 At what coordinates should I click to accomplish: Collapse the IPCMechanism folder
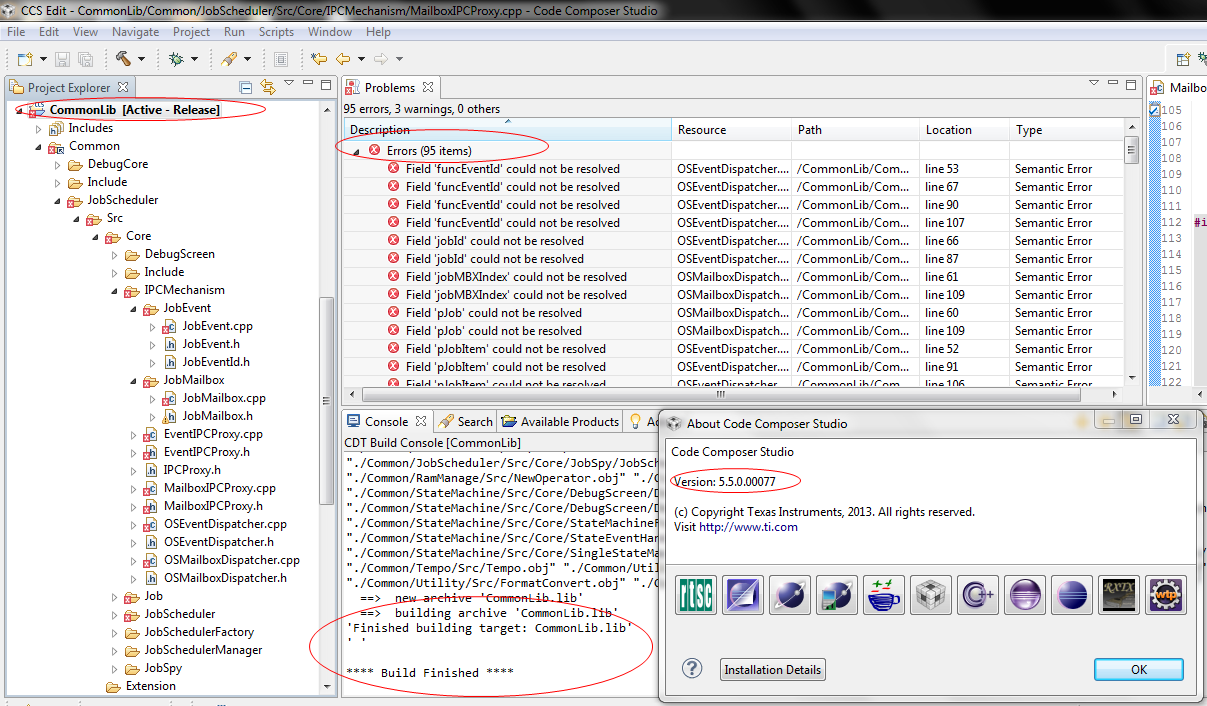pyautogui.click(x=115, y=290)
